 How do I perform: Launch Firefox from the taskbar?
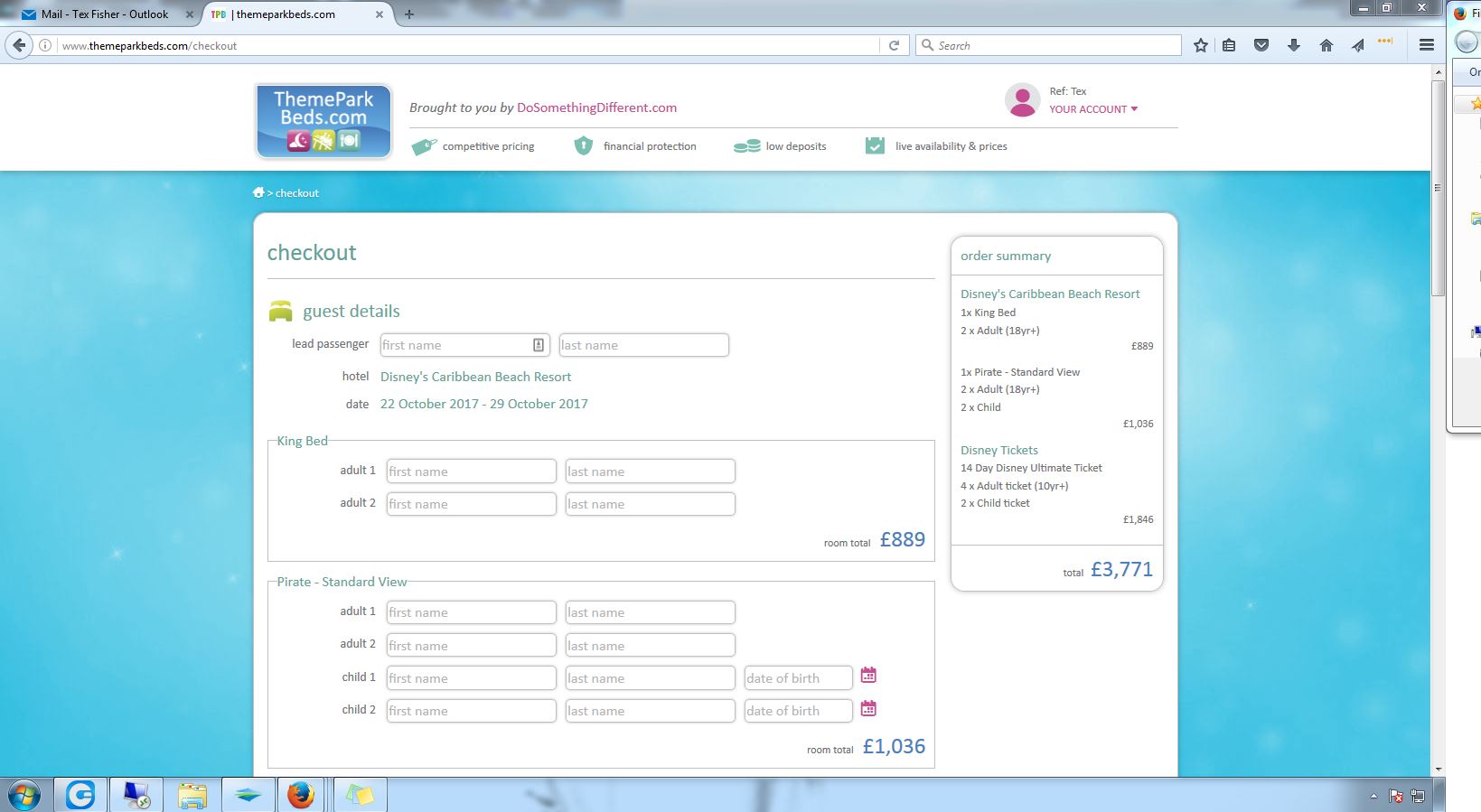point(301,795)
